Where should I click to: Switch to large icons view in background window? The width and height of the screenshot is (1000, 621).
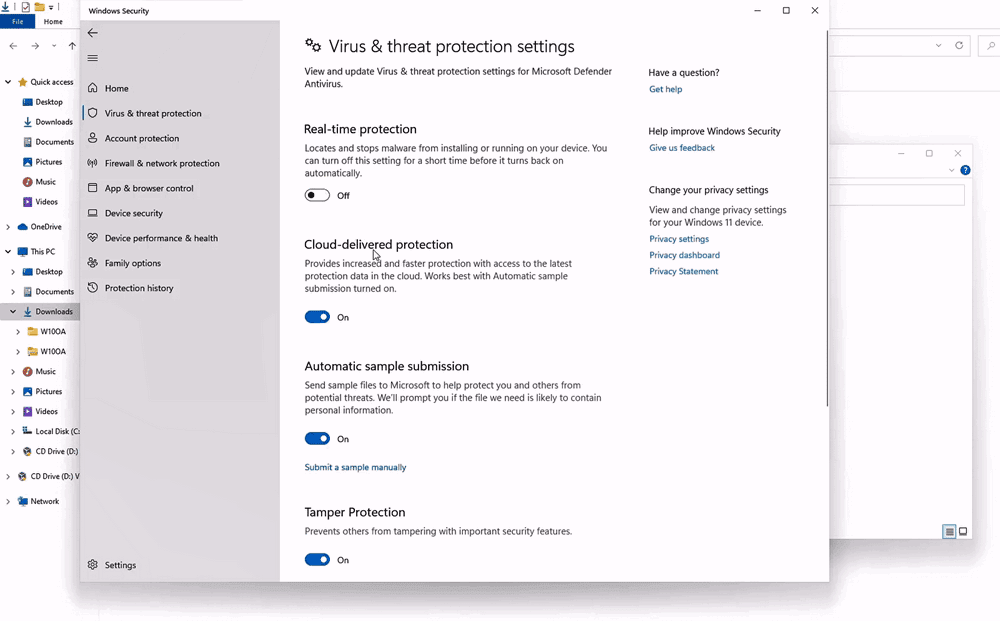click(963, 531)
